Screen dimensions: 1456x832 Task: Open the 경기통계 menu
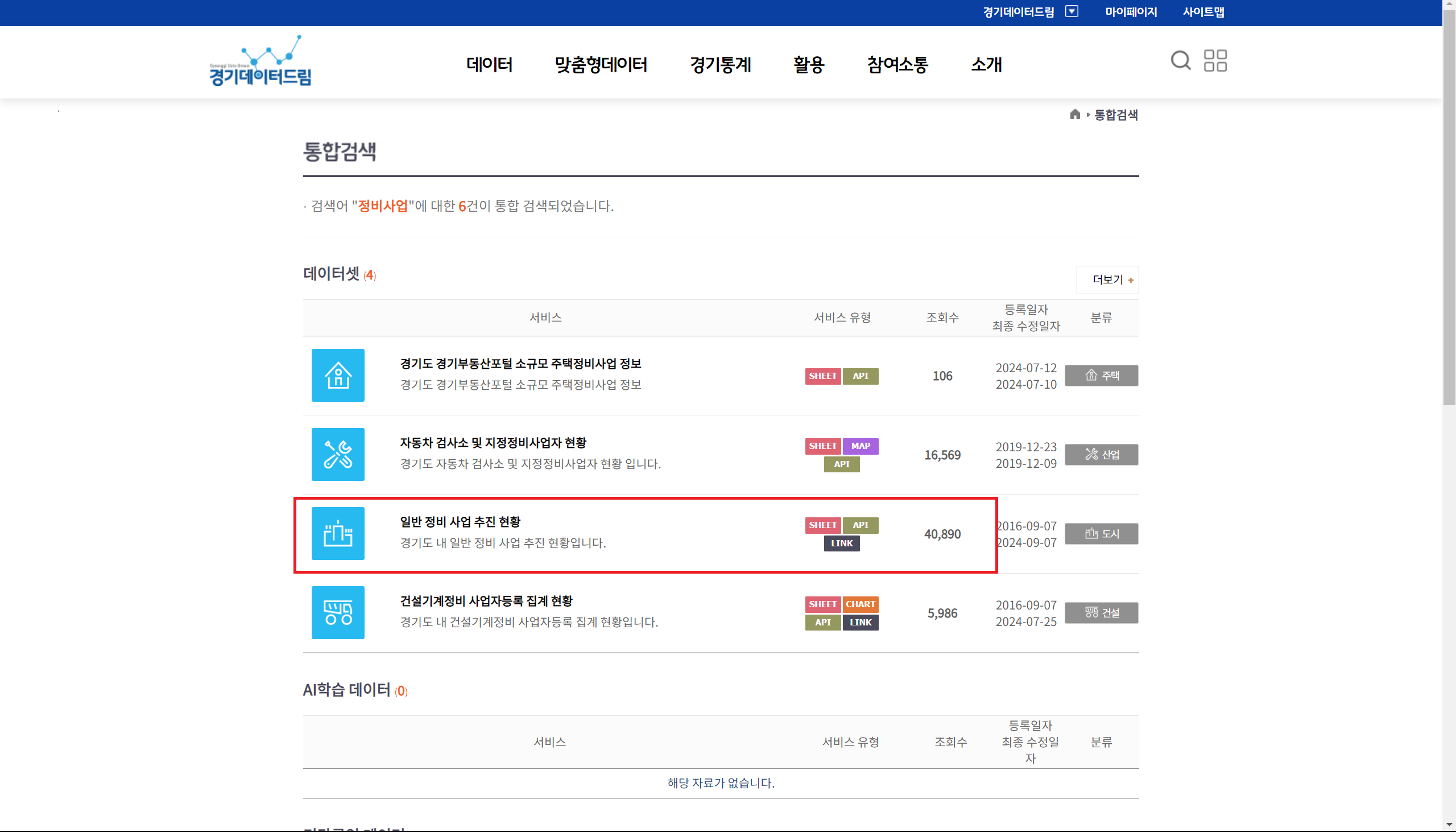click(x=720, y=64)
